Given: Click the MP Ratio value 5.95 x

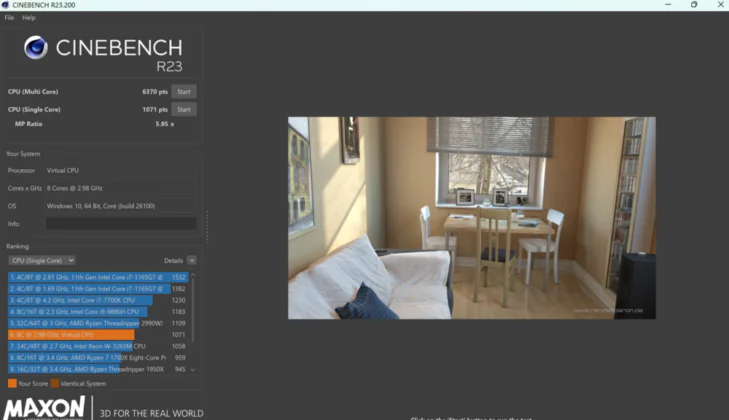Looking at the screenshot, I should [165, 124].
